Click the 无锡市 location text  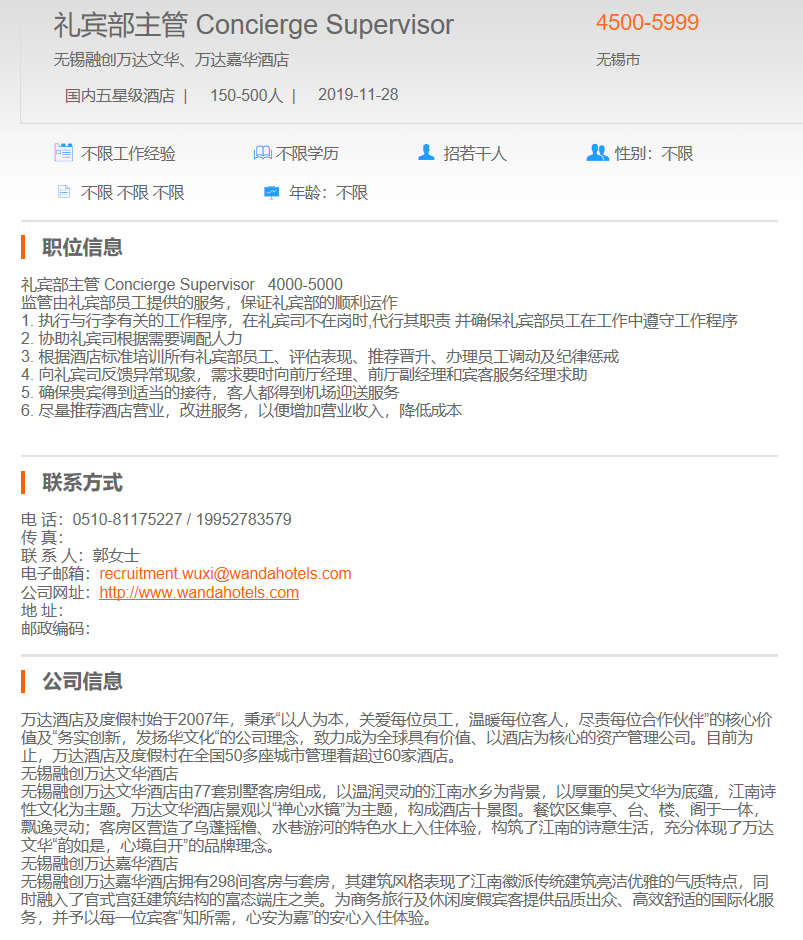coord(618,60)
